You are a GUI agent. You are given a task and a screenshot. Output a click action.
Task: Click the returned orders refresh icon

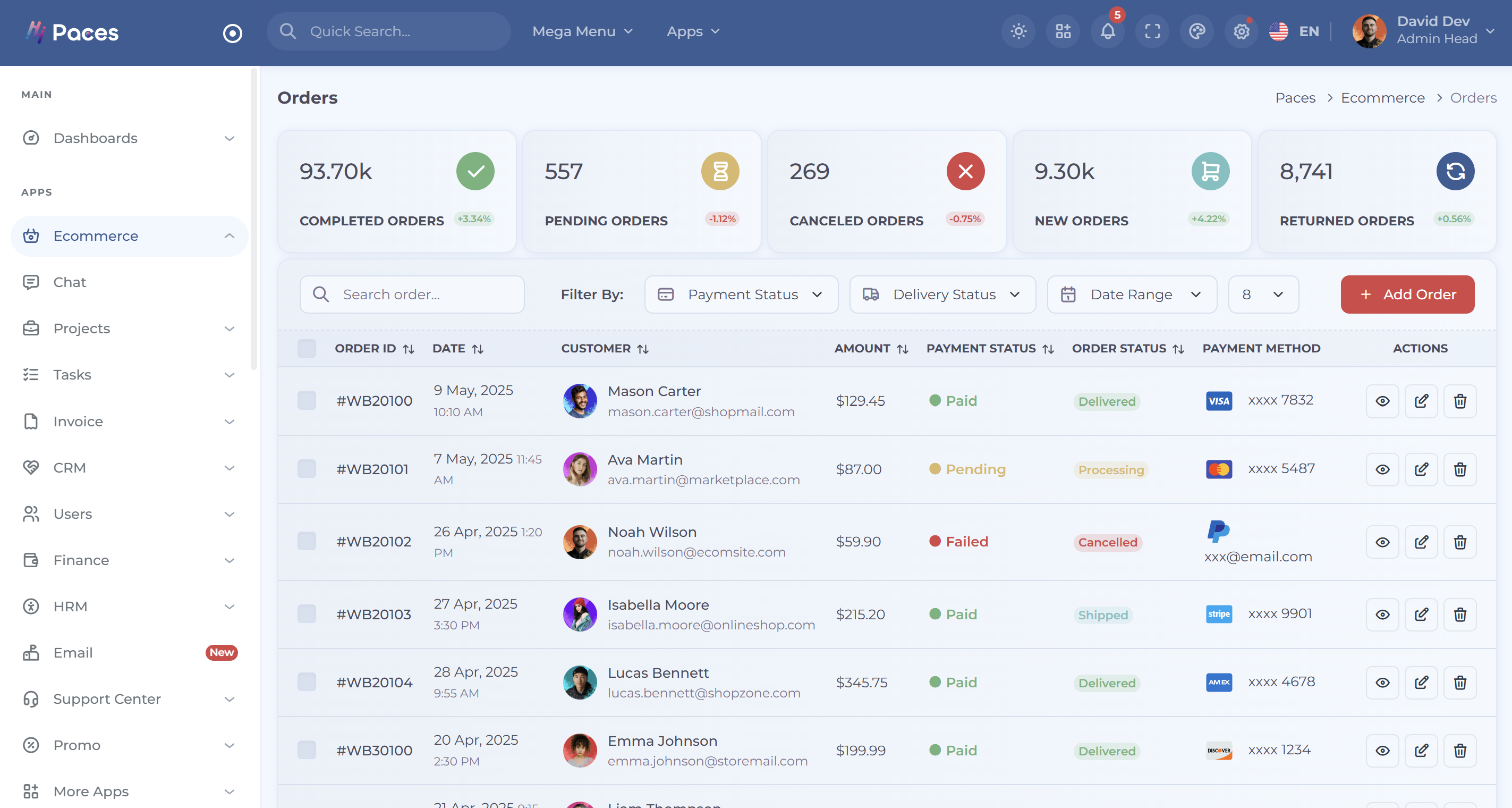pyautogui.click(x=1455, y=171)
